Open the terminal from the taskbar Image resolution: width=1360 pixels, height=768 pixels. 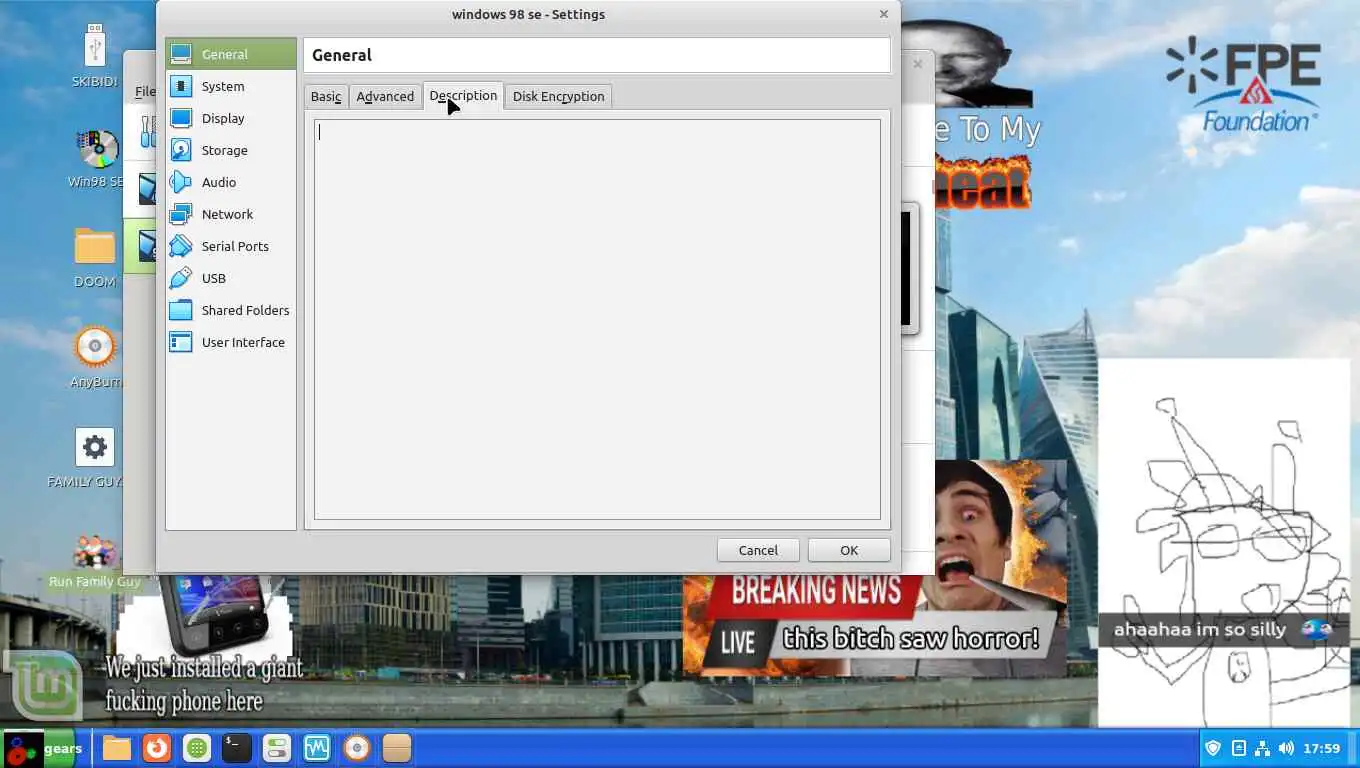tap(237, 748)
